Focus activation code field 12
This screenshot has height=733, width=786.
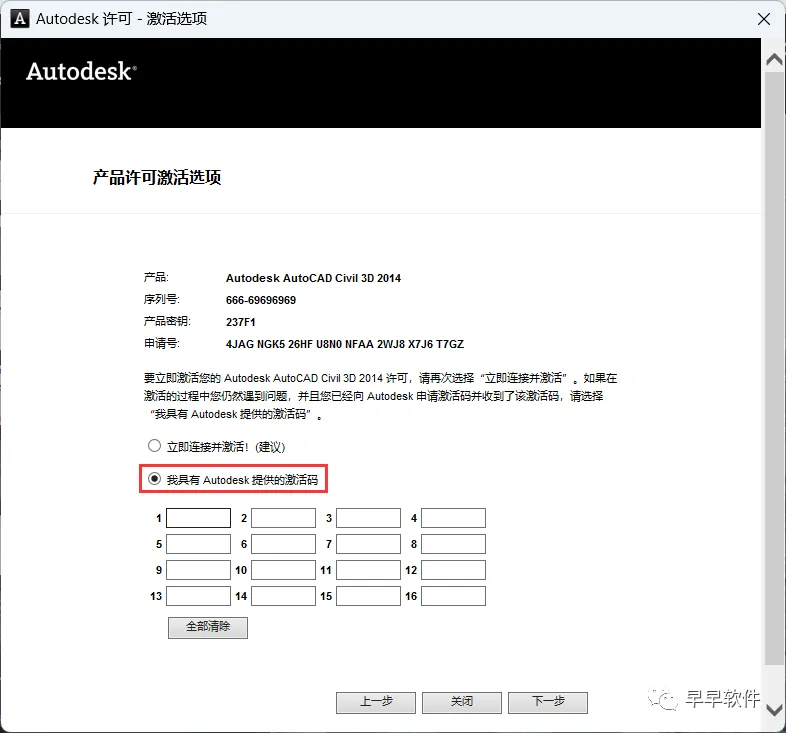coord(453,570)
